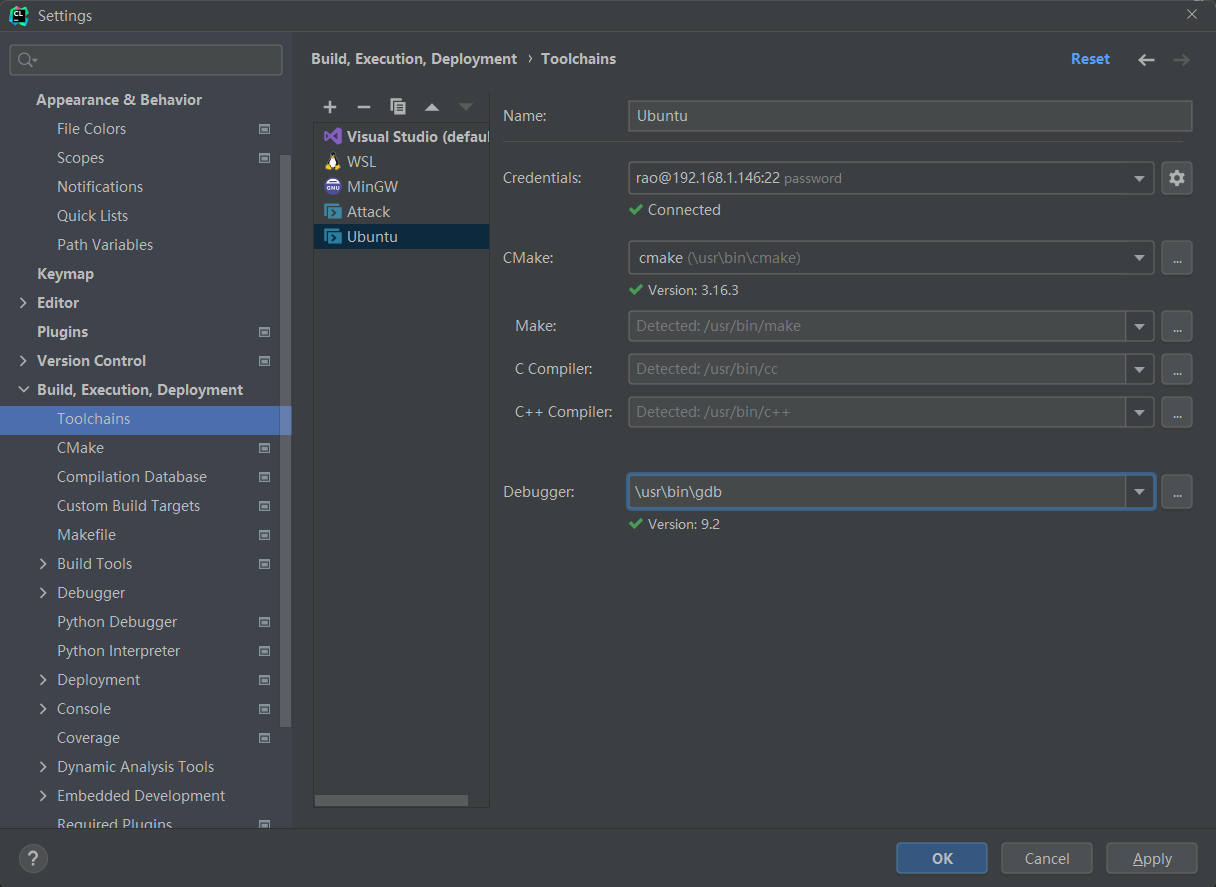Click Apply button

[x=1152, y=858]
